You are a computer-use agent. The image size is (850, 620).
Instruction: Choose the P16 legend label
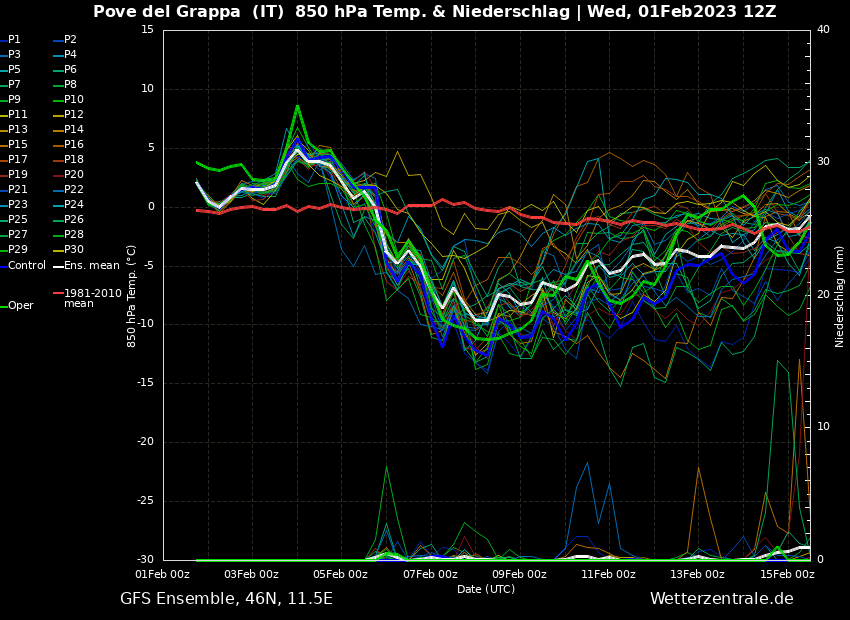click(74, 145)
